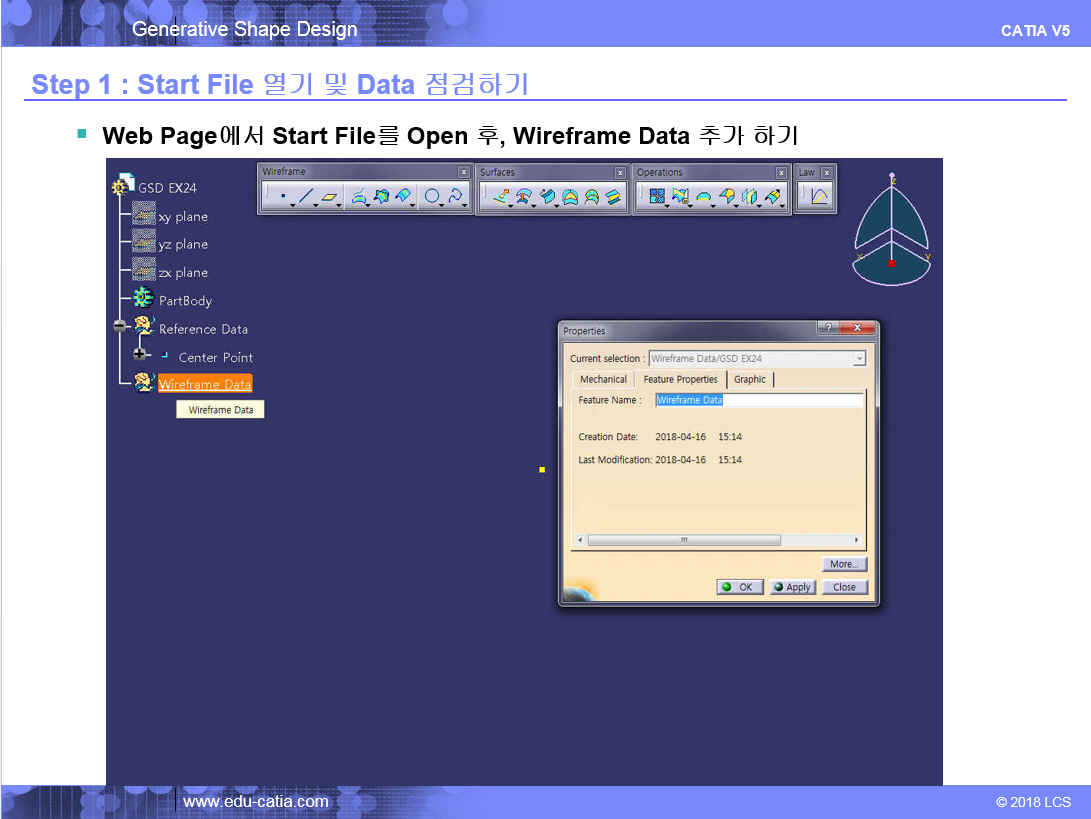Click the first icon in Operations toolbar
The height and width of the screenshot is (819, 1091).
pos(657,197)
